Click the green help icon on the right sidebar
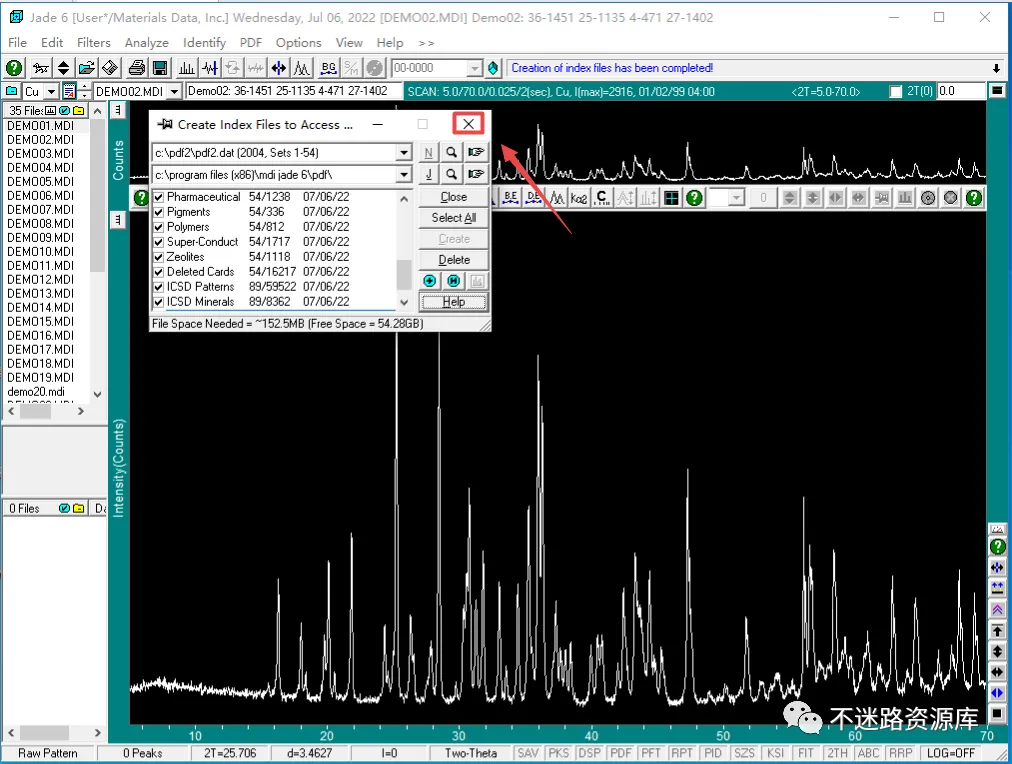Viewport: 1012px width, 764px height. point(997,547)
